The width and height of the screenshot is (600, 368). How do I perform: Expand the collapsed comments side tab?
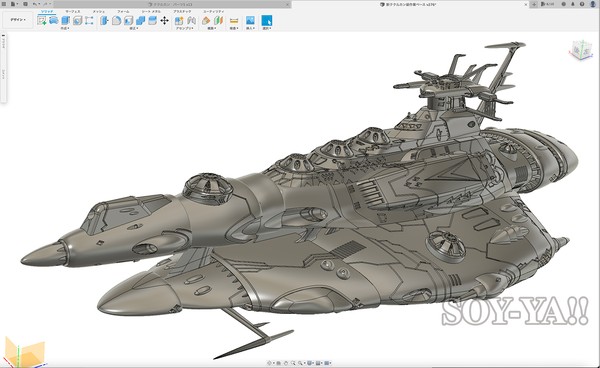tap(3, 74)
